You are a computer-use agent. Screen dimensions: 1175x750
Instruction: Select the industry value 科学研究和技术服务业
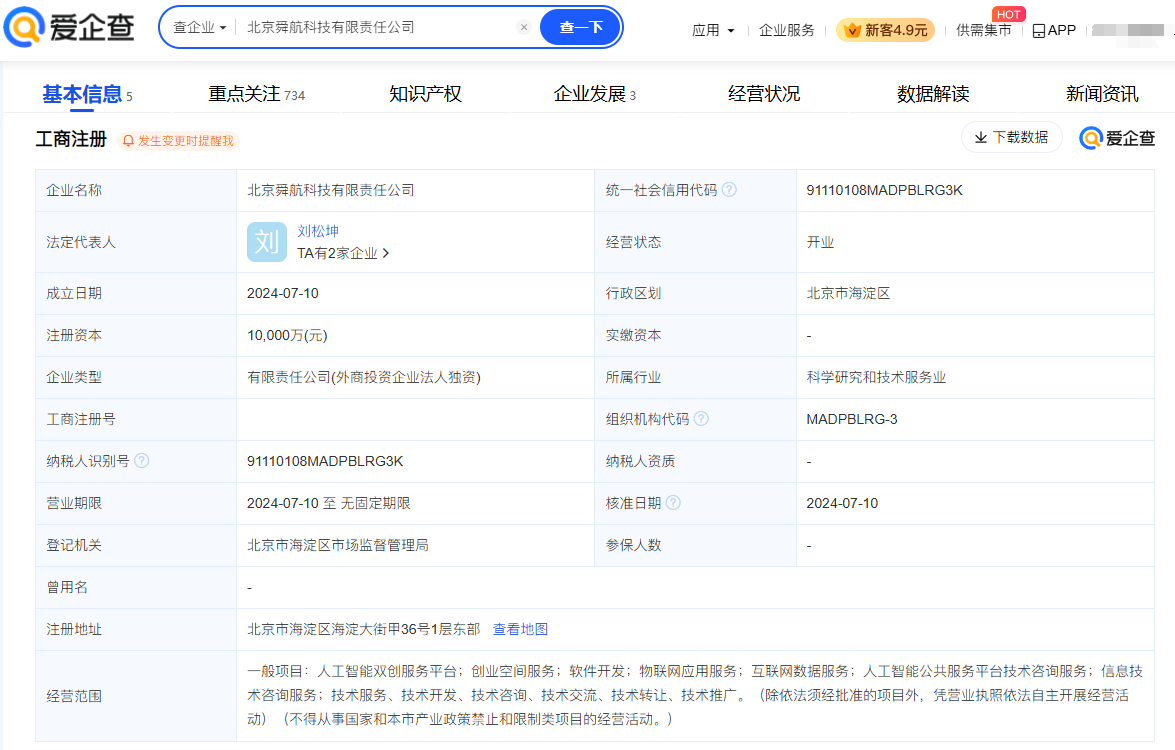click(876, 377)
